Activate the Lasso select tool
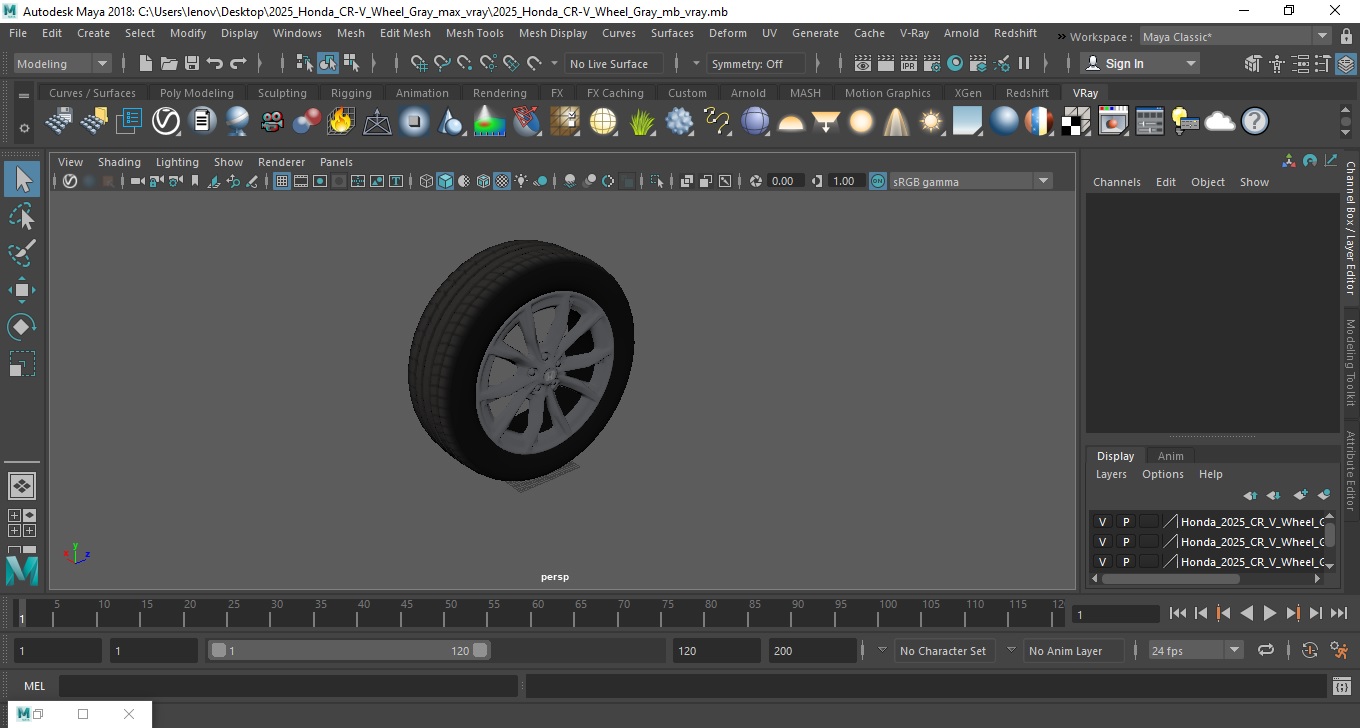This screenshot has width=1360, height=728. pos(22,217)
